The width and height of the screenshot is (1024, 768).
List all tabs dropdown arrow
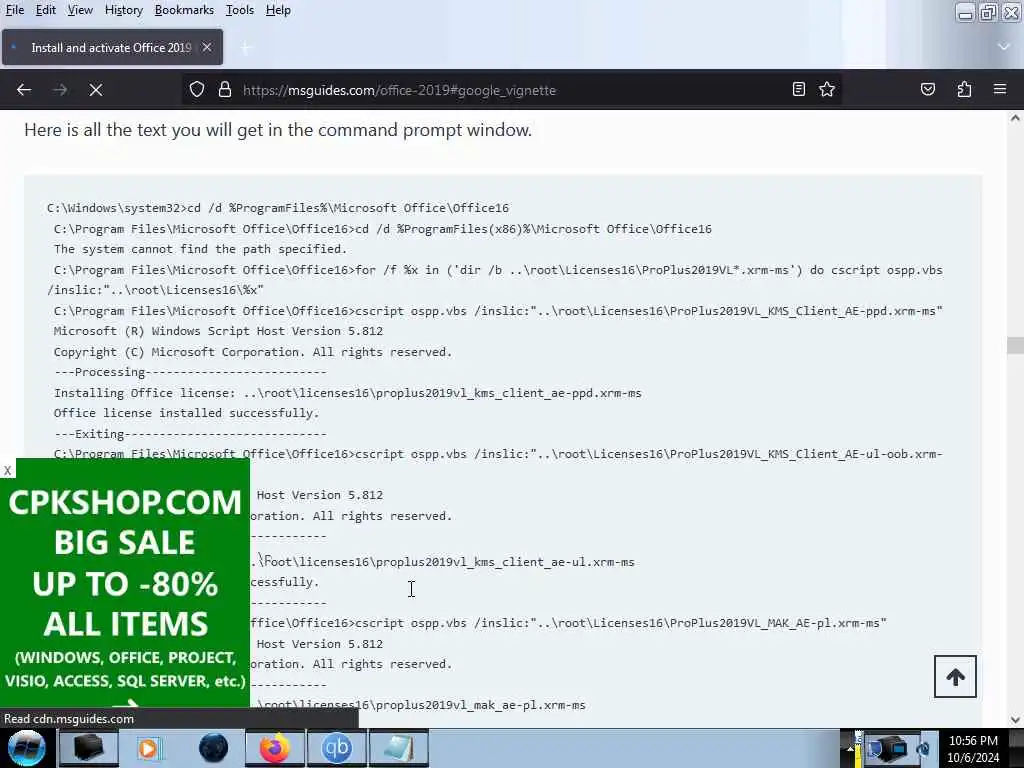[x=1004, y=47]
